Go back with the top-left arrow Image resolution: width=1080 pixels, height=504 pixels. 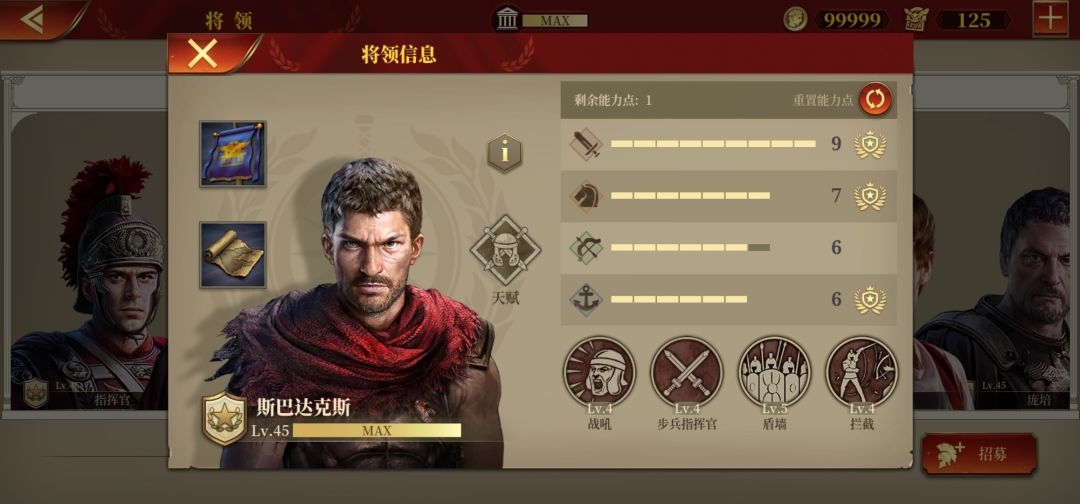click(x=33, y=19)
